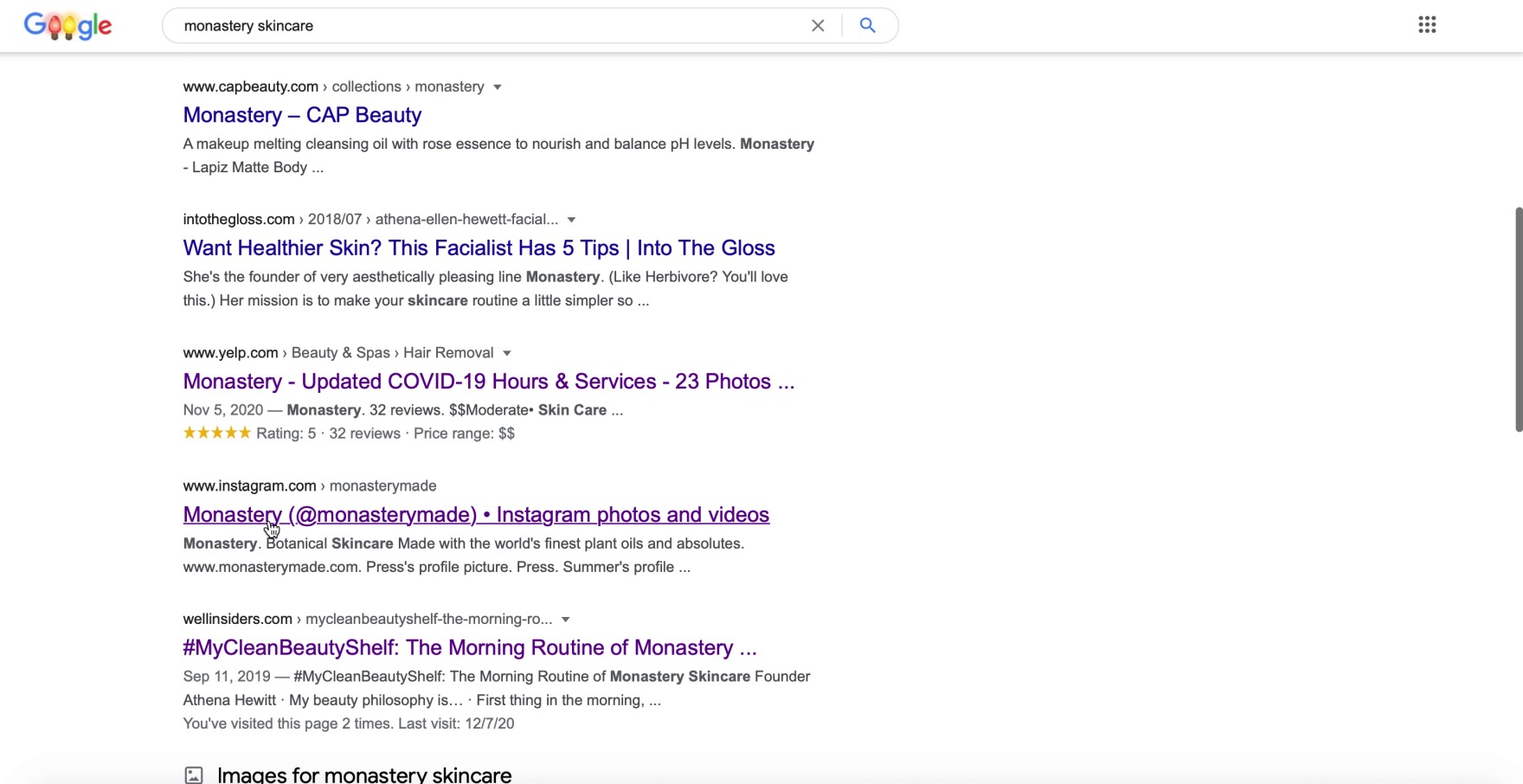Image resolution: width=1523 pixels, height=784 pixels.
Task: Click the Images for monastery skincare heading
Action: 364,774
